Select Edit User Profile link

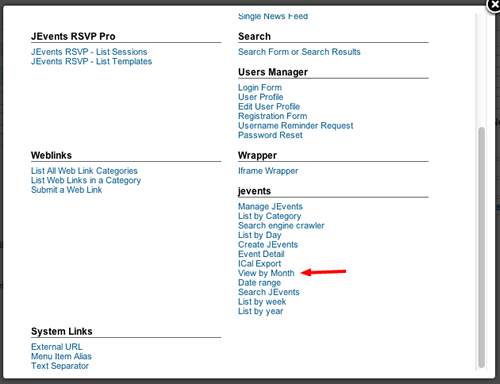(269, 107)
